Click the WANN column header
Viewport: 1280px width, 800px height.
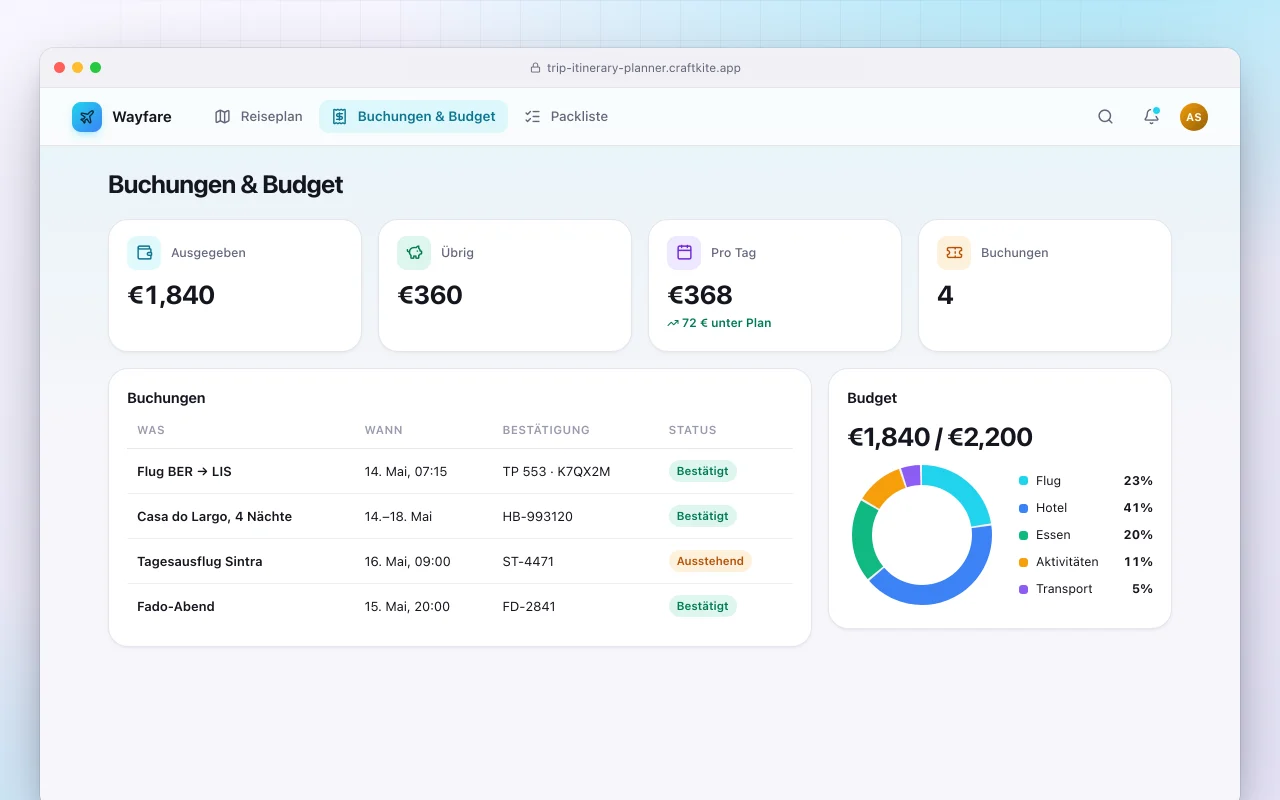click(384, 430)
